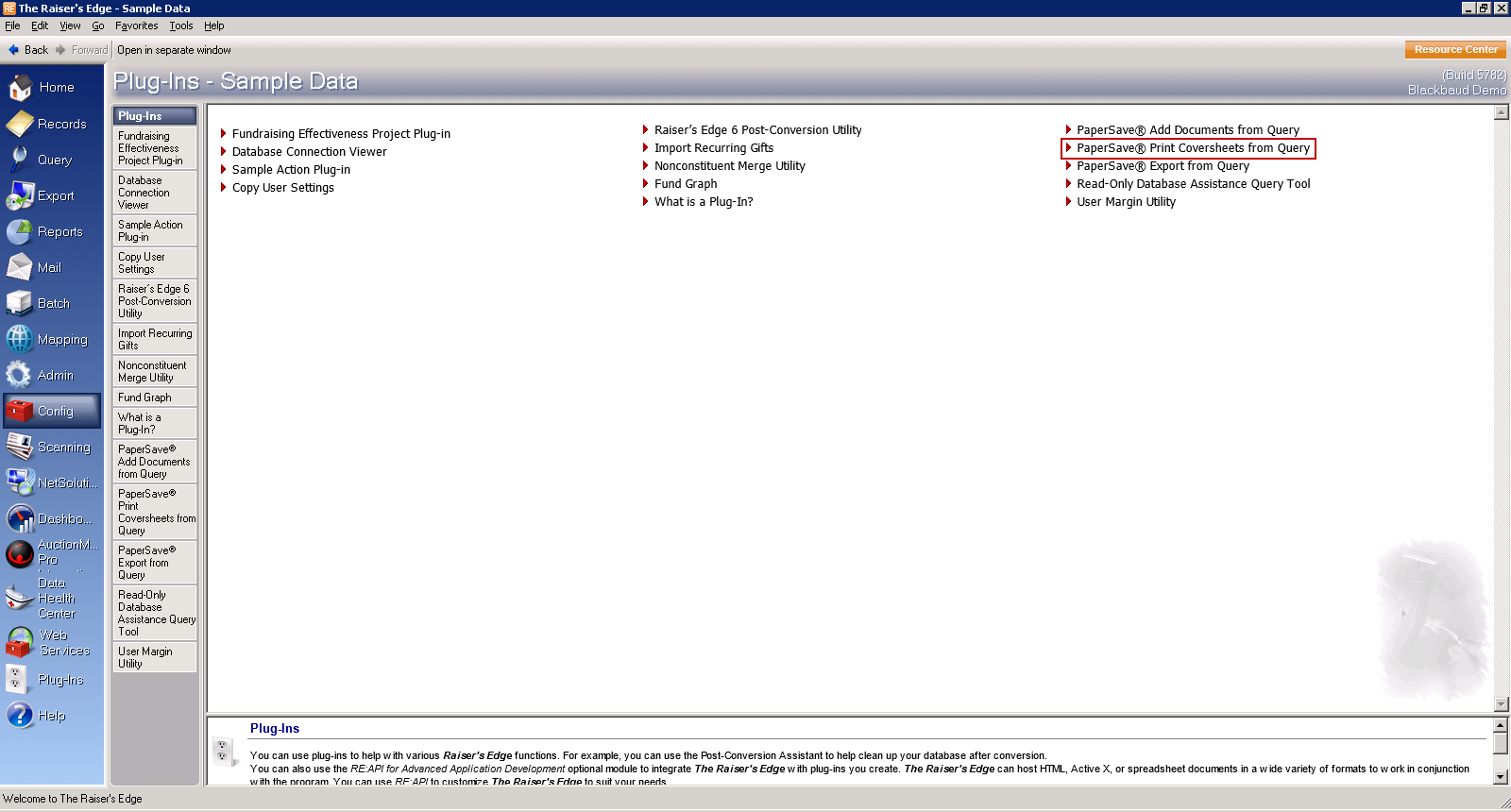Click description pane scrollbar up arrow

pos(1501,725)
